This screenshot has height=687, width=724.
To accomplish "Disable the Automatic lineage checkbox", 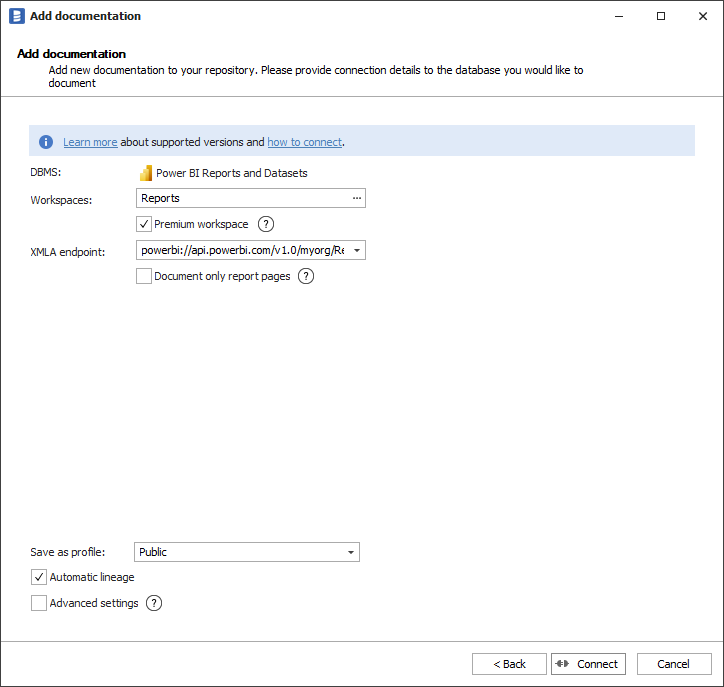I will 39,577.
